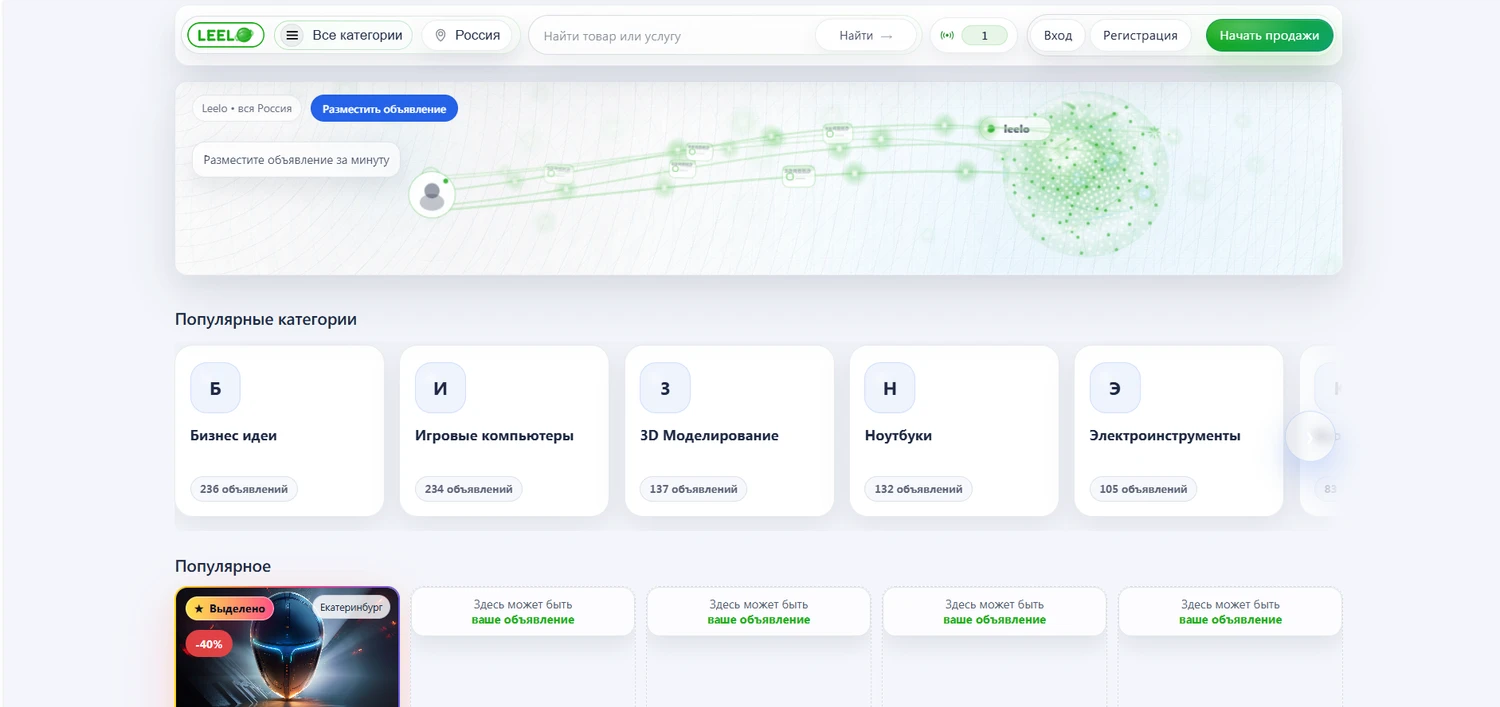The width and height of the screenshot is (1500, 707).
Task: Click the user avatar icon in banner
Action: [432, 194]
